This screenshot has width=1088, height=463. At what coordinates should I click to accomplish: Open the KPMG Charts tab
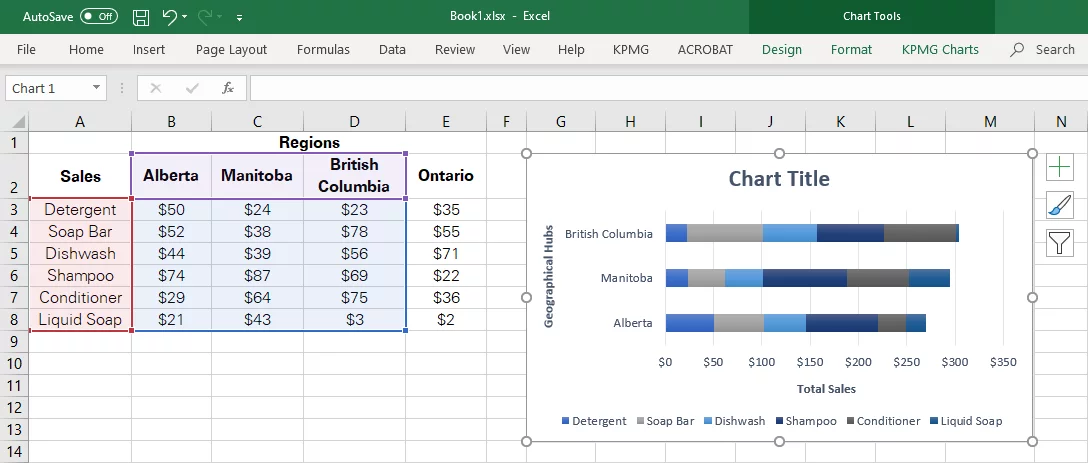[x=940, y=49]
